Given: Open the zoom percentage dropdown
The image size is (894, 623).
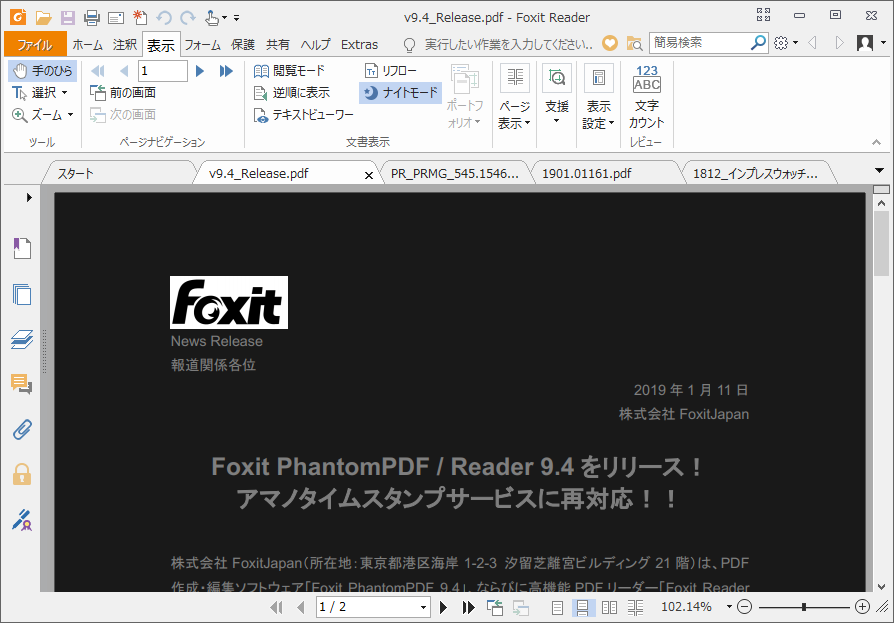Looking at the screenshot, I should (x=729, y=607).
